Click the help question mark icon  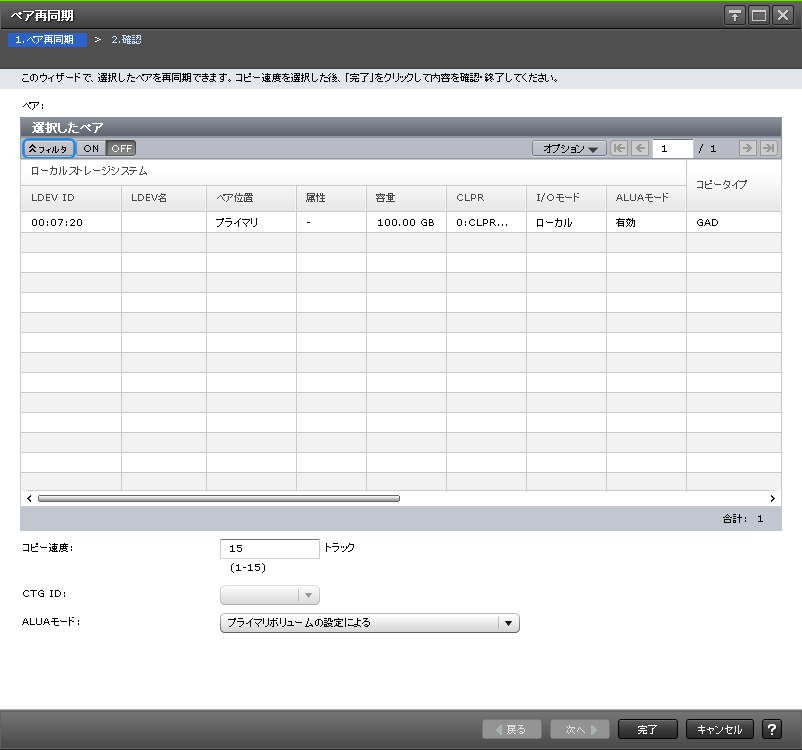771,729
